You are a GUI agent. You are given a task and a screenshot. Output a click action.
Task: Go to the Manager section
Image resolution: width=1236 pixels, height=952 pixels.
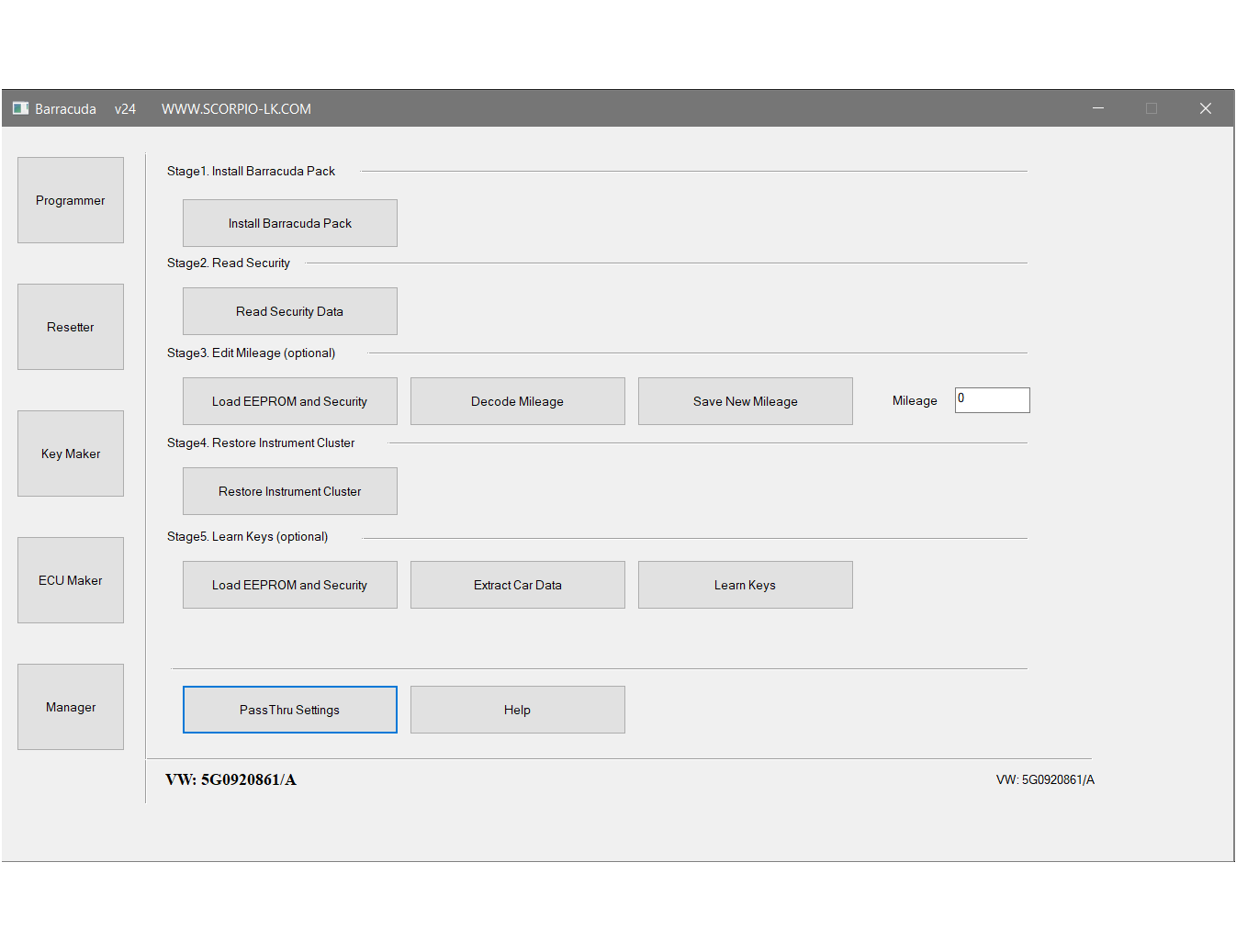71,707
